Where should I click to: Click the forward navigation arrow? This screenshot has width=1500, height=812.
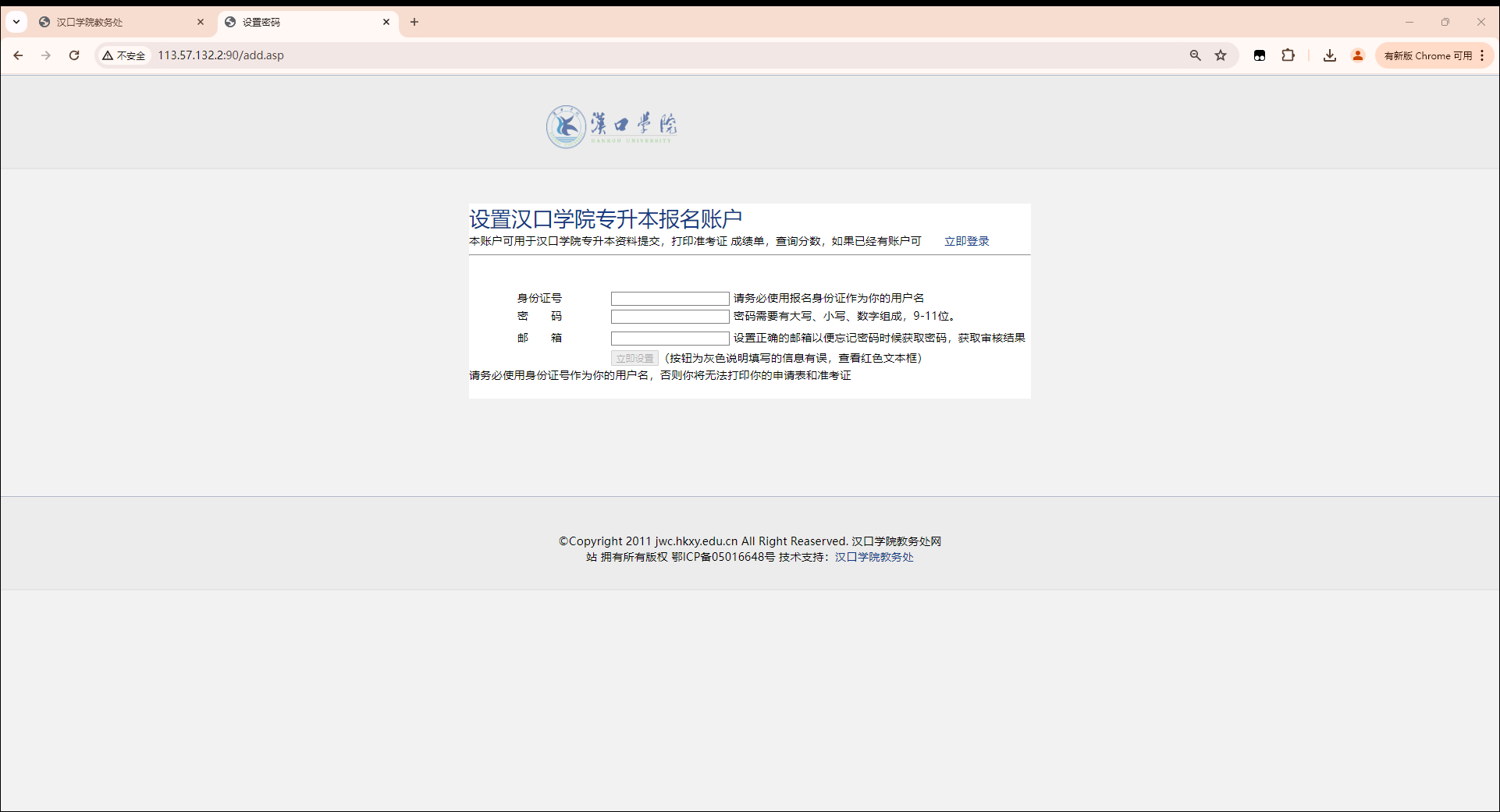[x=46, y=55]
